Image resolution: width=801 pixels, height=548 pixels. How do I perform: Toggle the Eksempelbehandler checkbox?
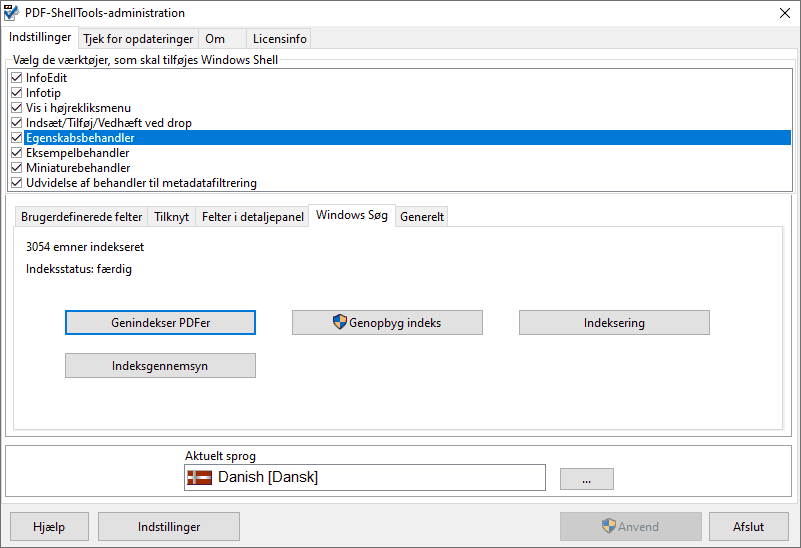[17, 153]
